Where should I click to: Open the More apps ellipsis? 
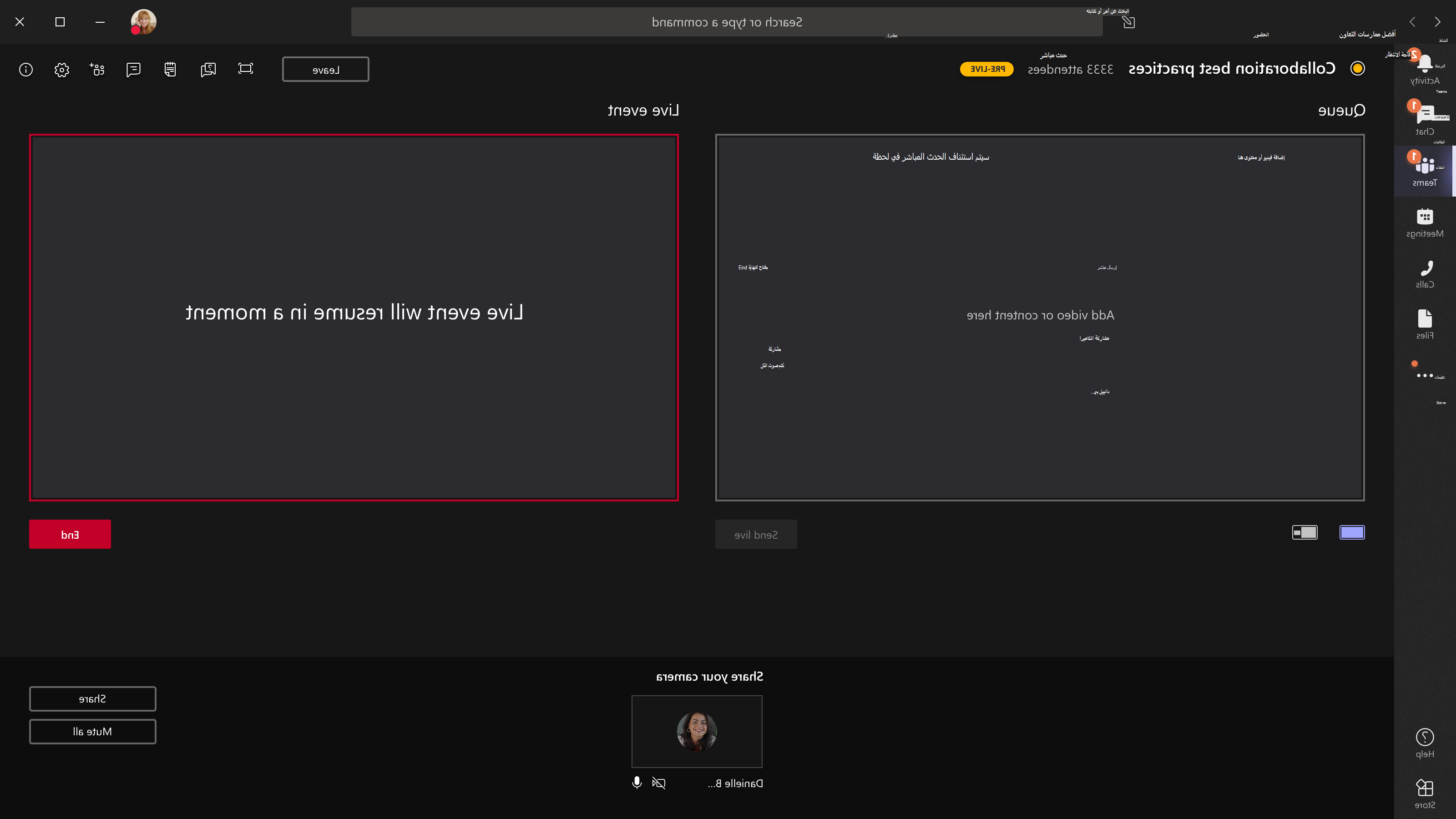1424,375
